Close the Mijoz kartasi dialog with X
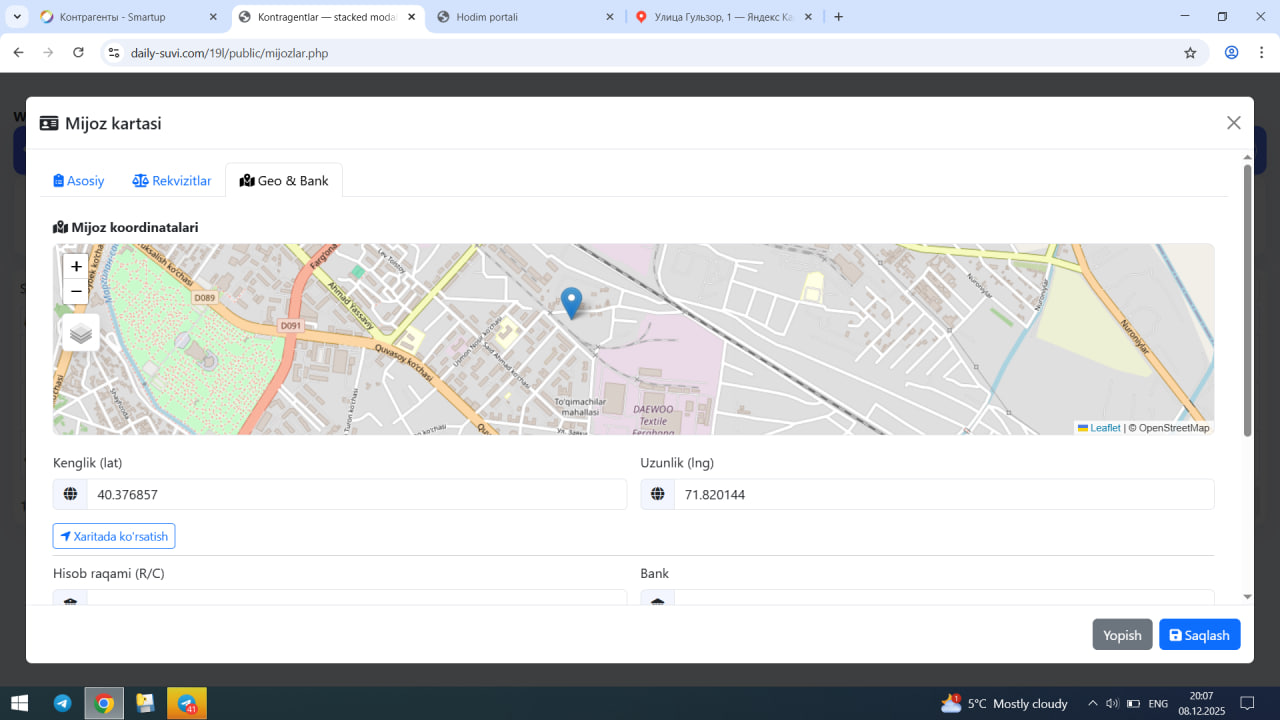 pyautogui.click(x=1233, y=123)
